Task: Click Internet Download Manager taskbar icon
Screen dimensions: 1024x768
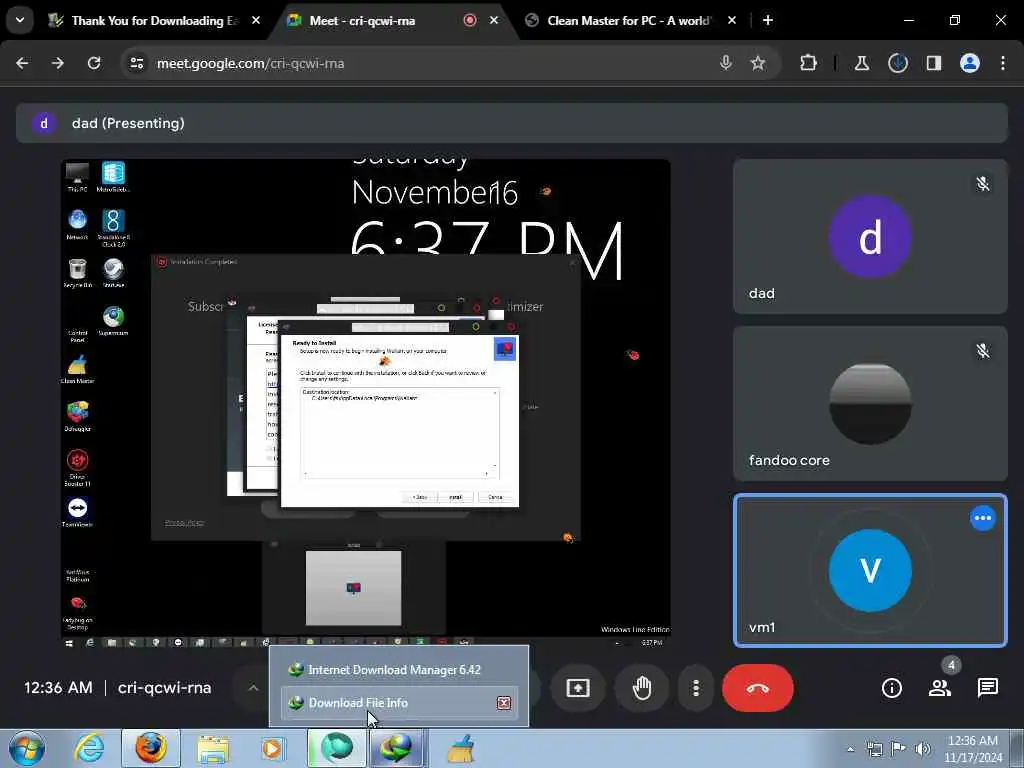Action: coord(397,748)
